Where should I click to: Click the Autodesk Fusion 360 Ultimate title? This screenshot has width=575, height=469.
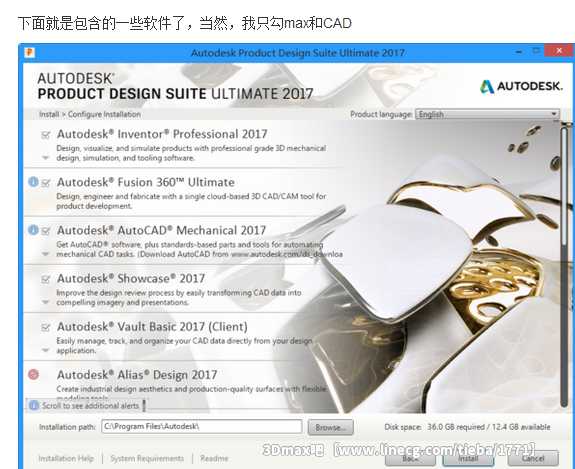146,182
